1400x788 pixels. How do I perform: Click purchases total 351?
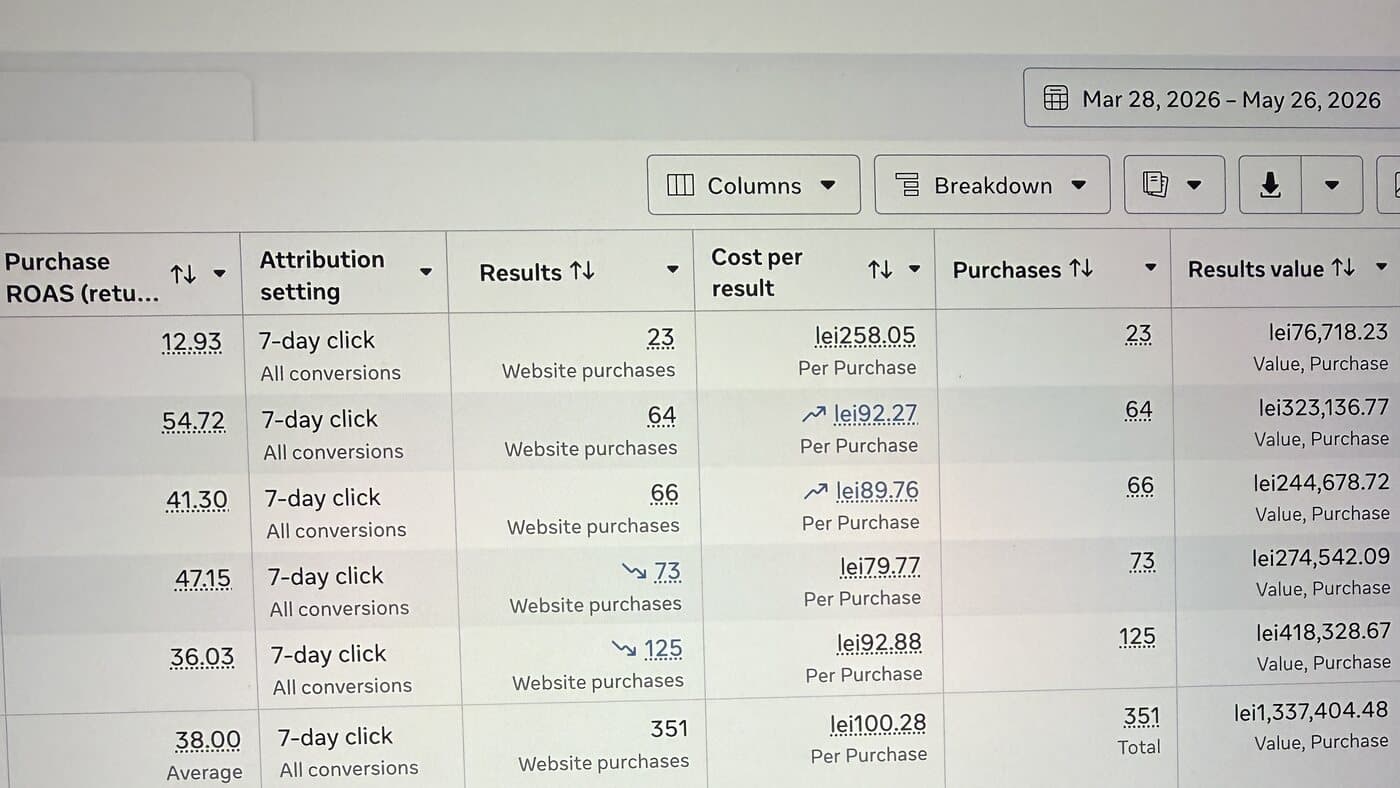click(x=1141, y=717)
